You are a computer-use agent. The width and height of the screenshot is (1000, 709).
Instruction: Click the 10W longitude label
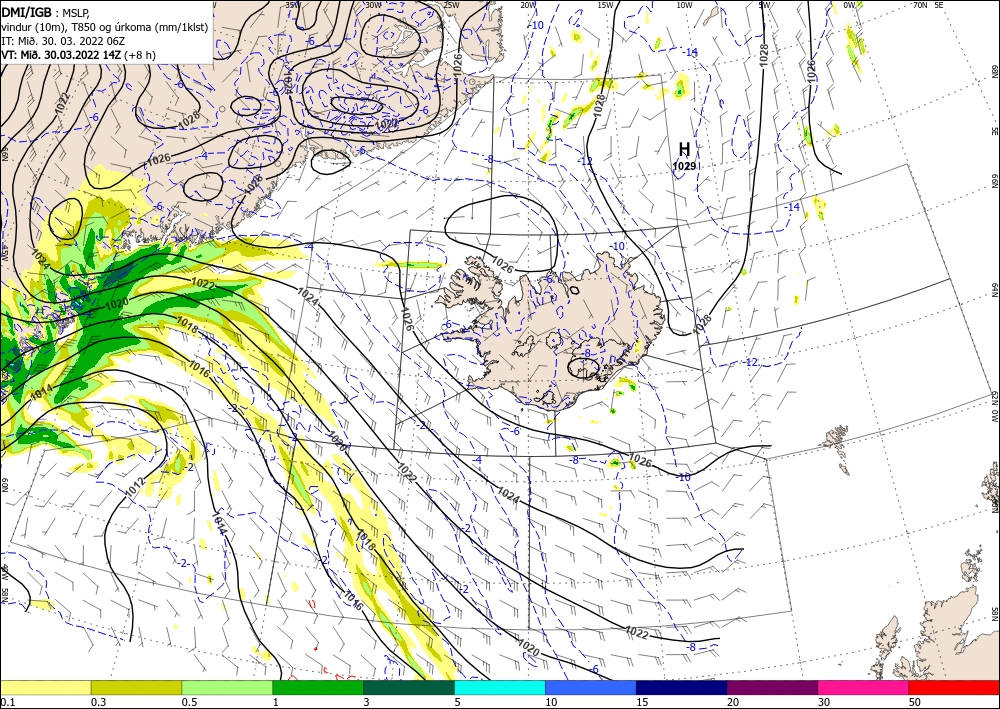click(x=684, y=5)
